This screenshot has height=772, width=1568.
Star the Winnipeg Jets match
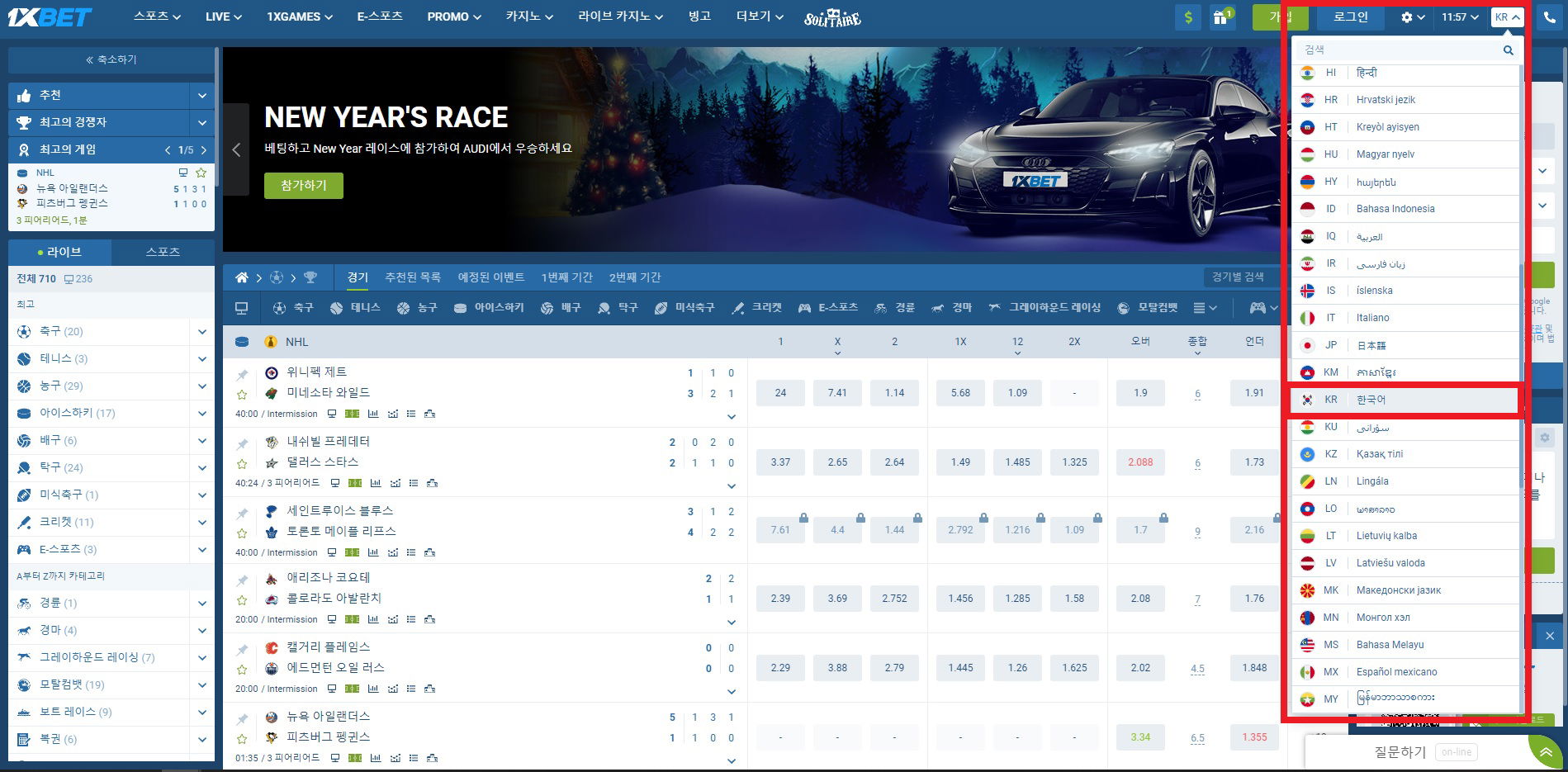tap(242, 395)
